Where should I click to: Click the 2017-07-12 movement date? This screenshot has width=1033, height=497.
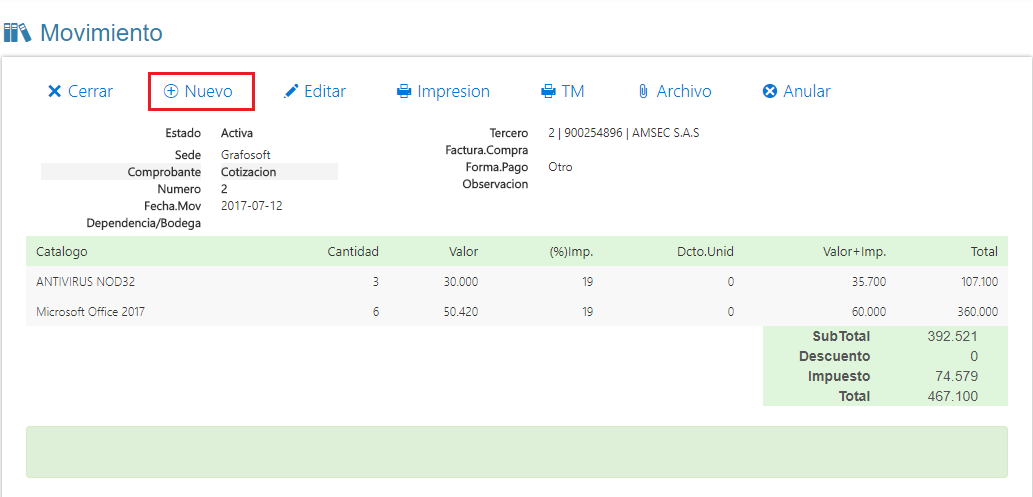(x=252, y=206)
